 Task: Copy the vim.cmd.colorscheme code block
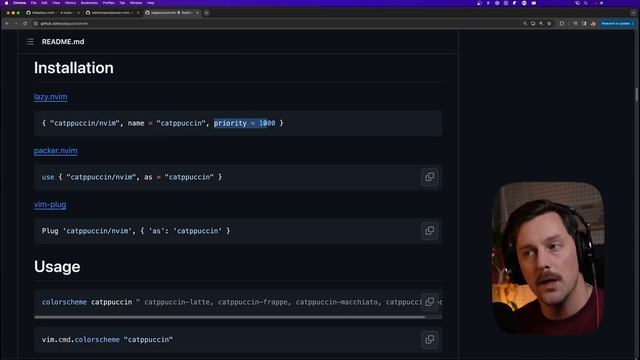[429, 340]
